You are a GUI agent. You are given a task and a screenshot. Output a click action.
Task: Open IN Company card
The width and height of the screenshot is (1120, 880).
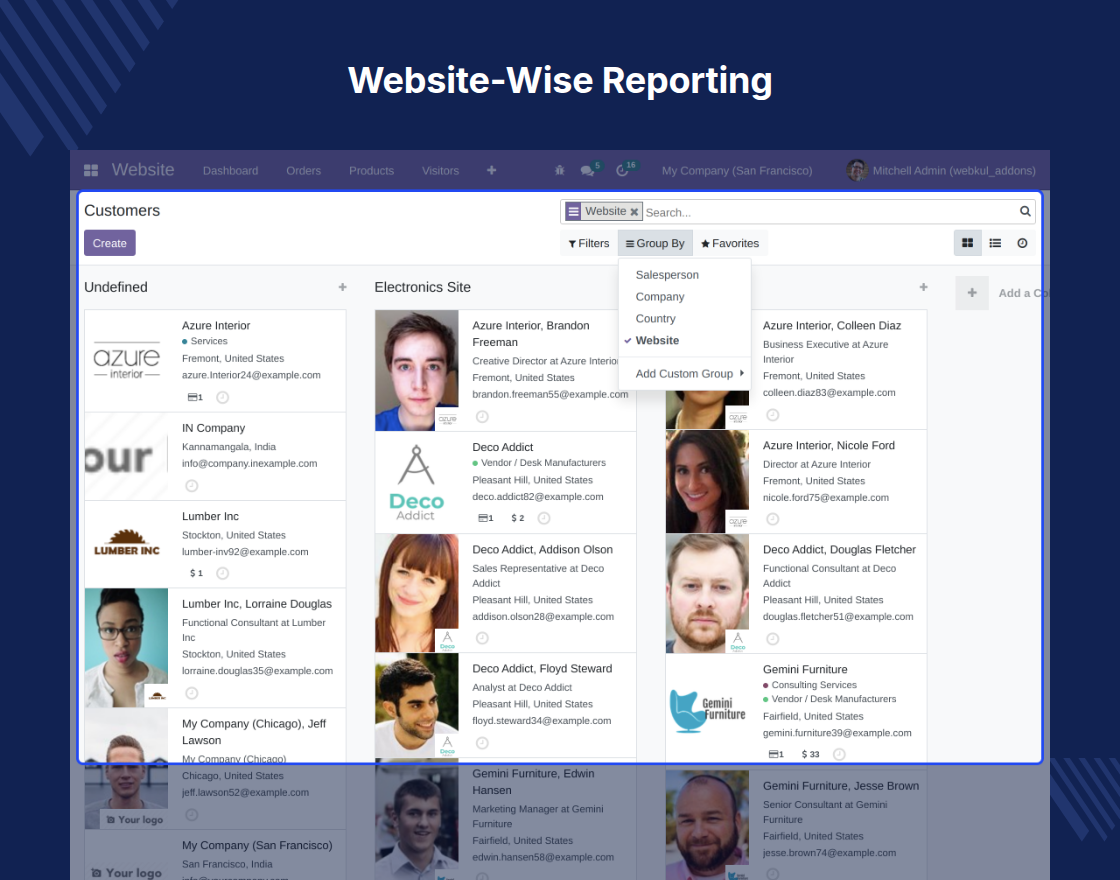(x=215, y=456)
